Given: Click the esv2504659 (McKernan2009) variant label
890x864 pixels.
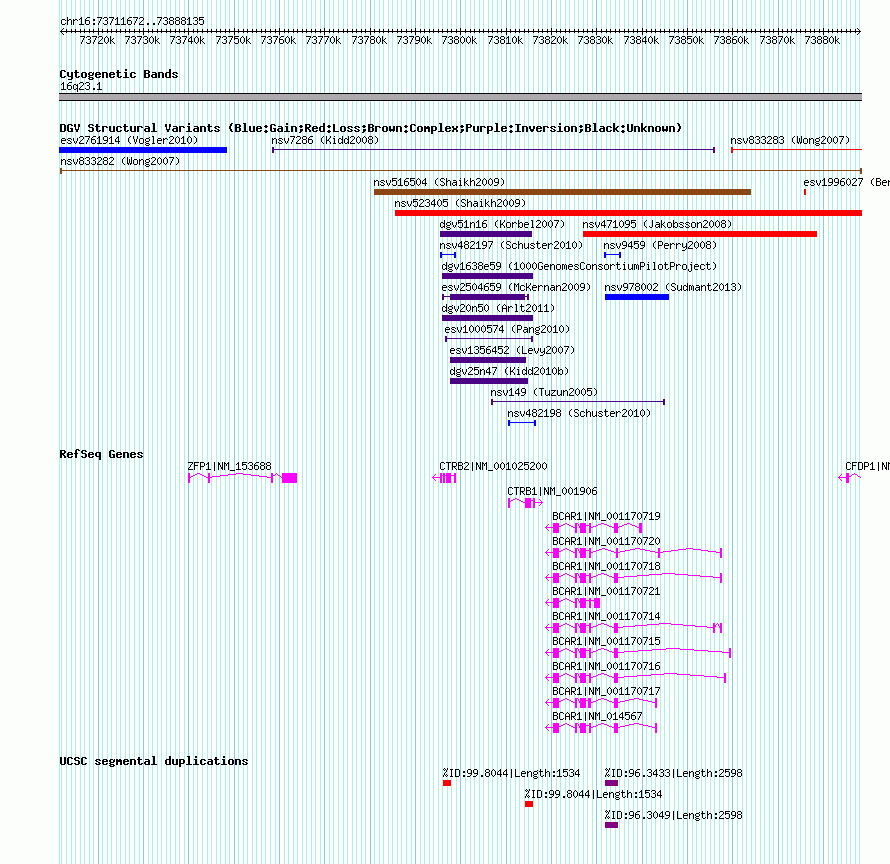Looking at the screenshot, I should pyautogui.click(x=516, y=287).
